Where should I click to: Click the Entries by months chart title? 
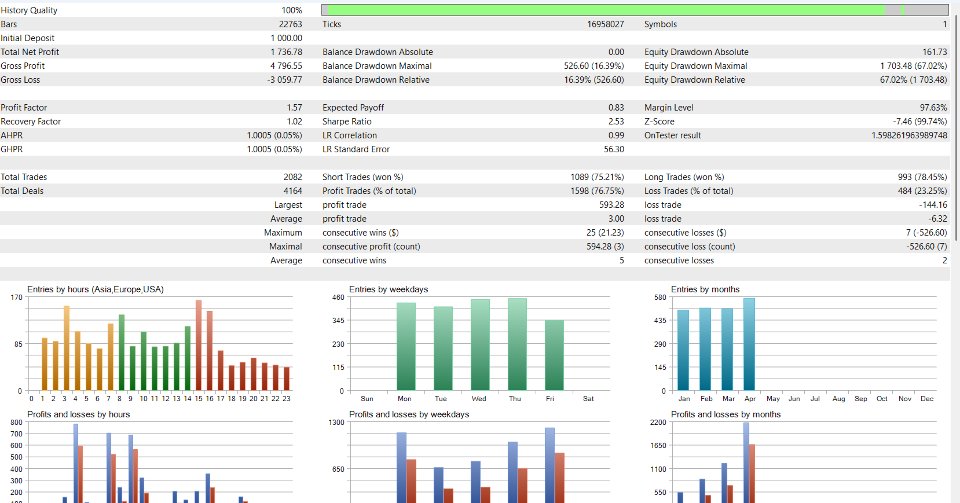[x=705, y=289]
